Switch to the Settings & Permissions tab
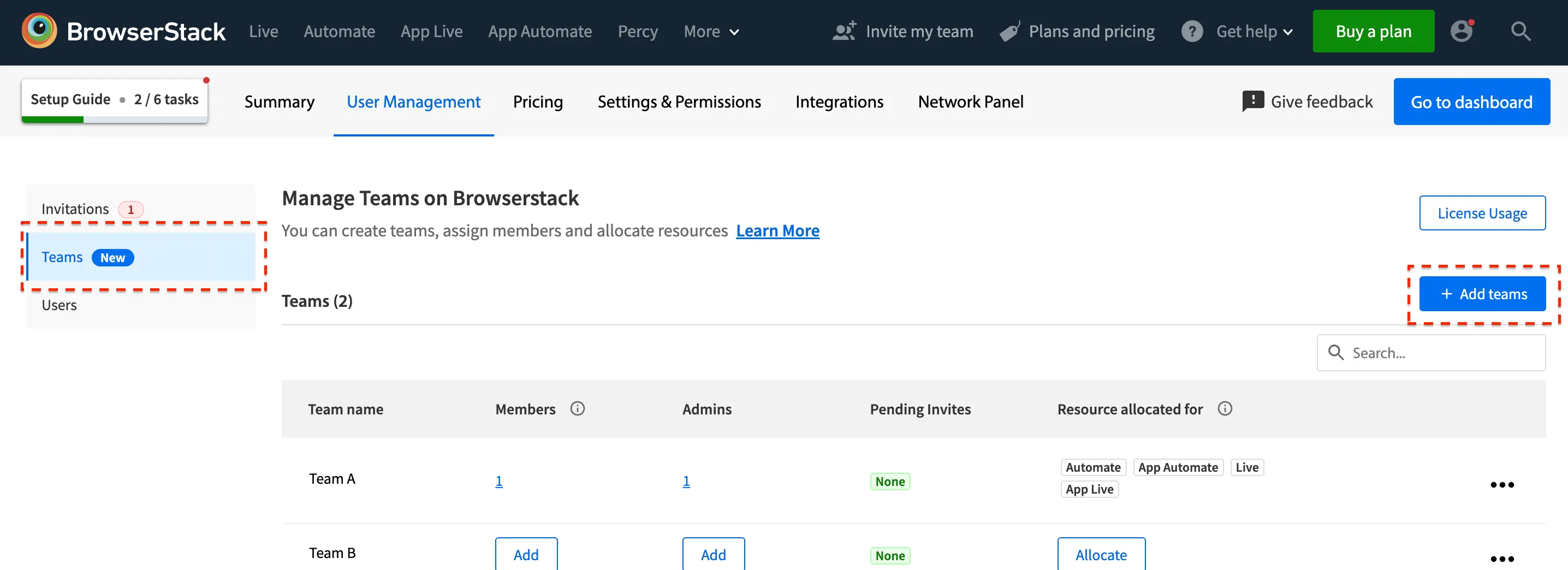The width and height of the screenshot is (1568, 570). click(x=679, y=102)
